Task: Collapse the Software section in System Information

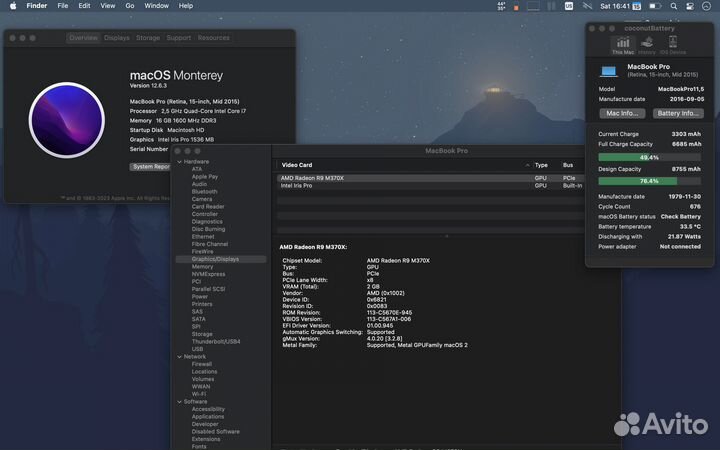Action: [x=180, y=402]
